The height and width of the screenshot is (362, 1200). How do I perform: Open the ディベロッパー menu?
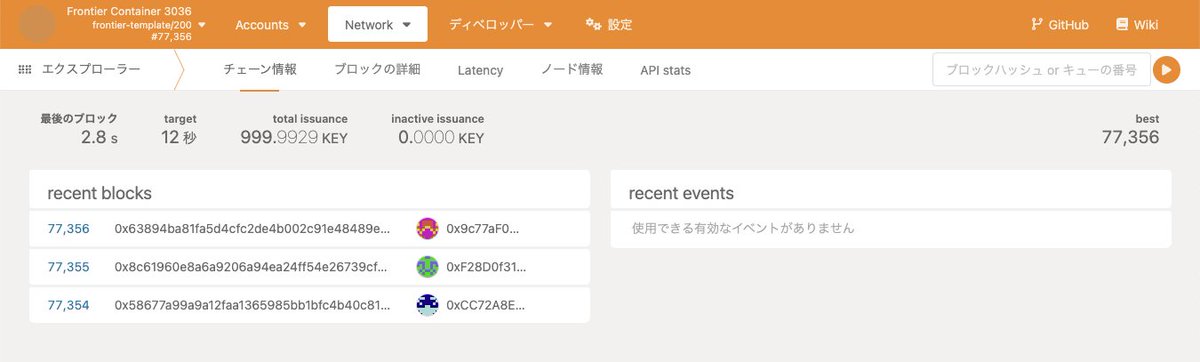(x=500, y=24)
